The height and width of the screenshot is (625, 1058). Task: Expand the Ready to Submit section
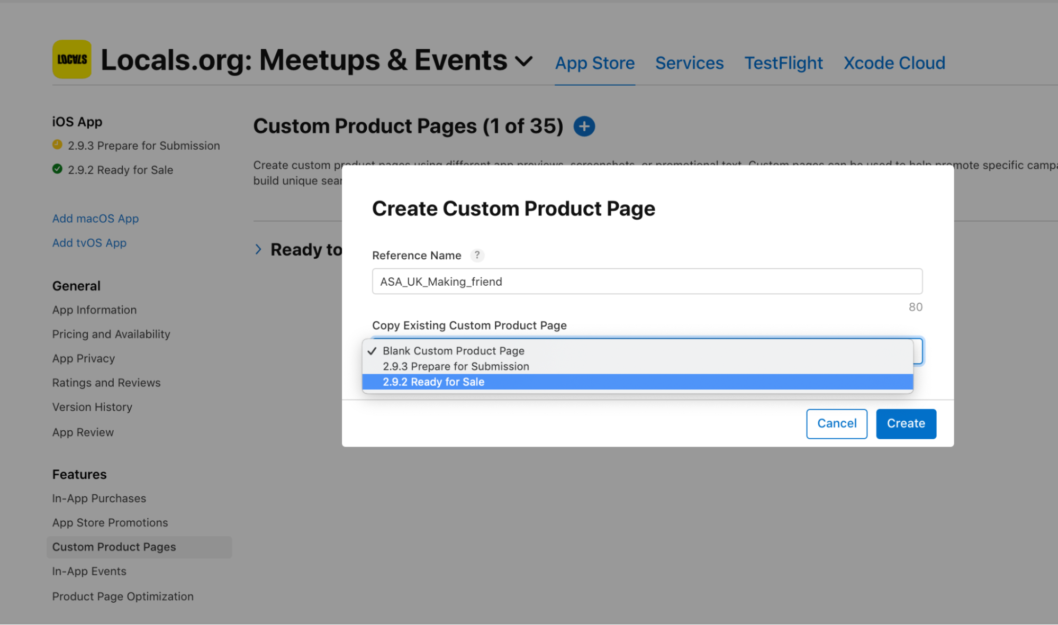259,249
